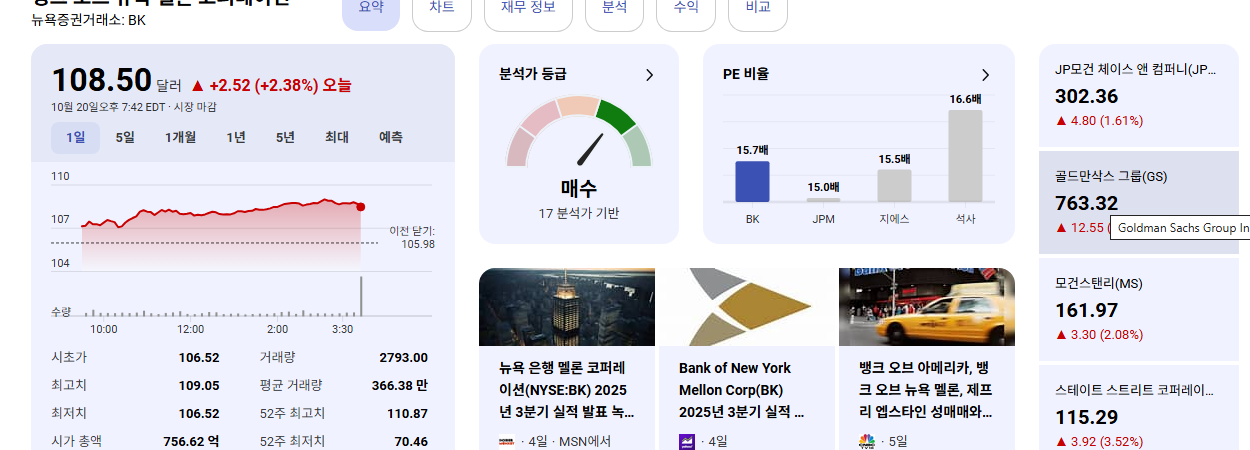The height and width of the screenshot is (450, 1250).
Task: Select the 최대 chart range
Action: (x=337, y=137)
